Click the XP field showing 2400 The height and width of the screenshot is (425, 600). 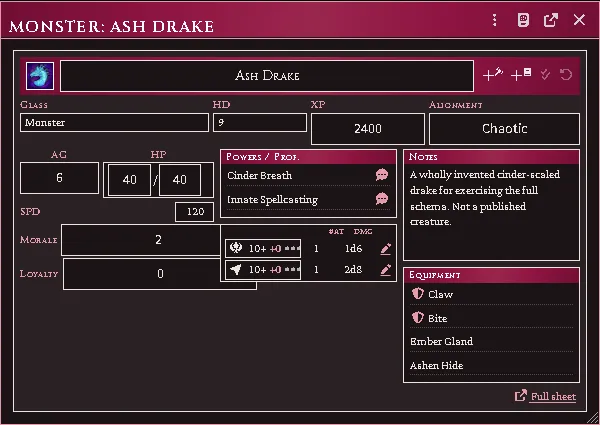point(368,129)
